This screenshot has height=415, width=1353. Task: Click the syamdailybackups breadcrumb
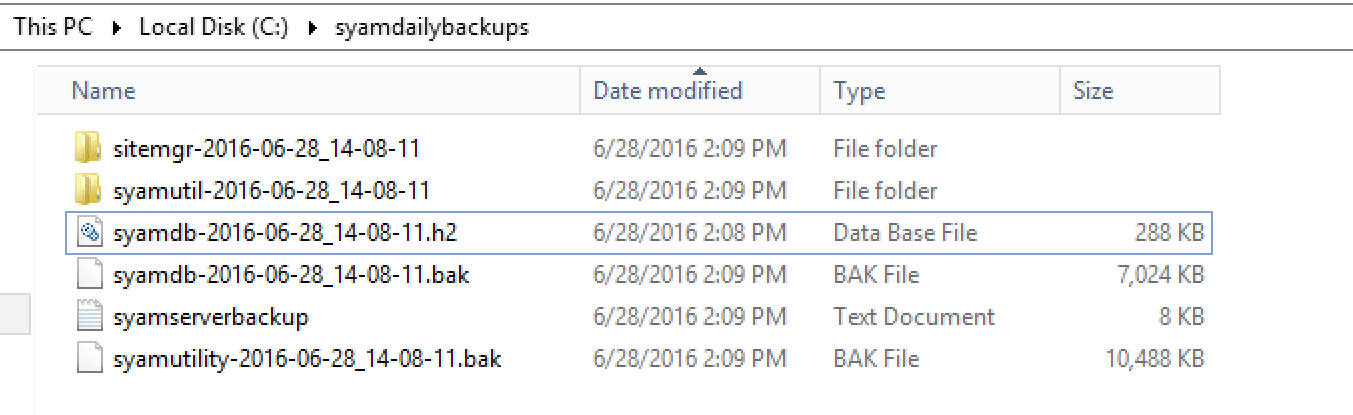[x=431, y=28]
